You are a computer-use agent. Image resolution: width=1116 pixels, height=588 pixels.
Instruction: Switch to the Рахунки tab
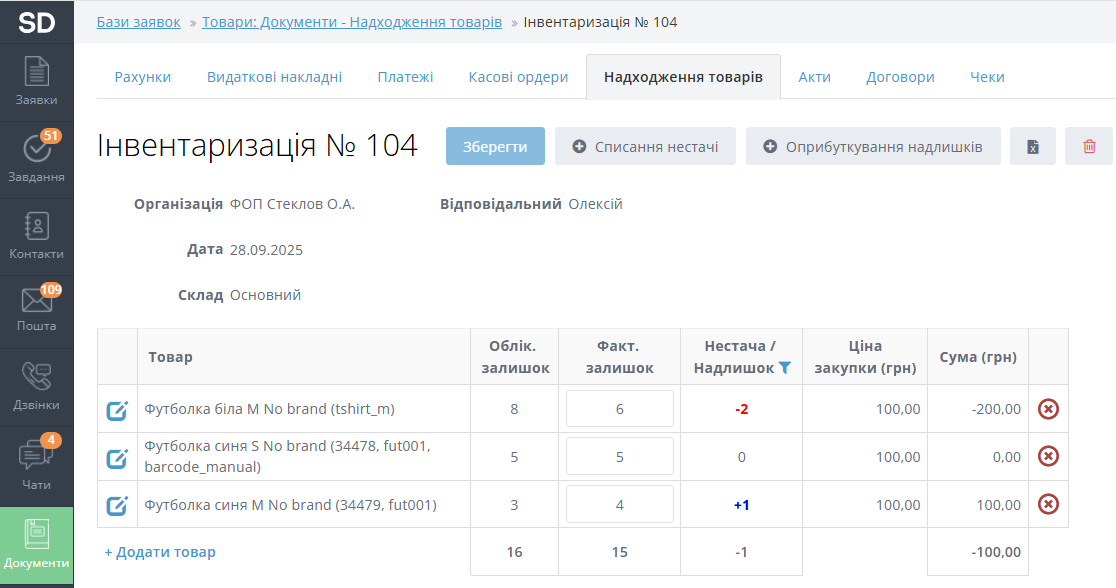pyautogui.click(x=142, y=77)
